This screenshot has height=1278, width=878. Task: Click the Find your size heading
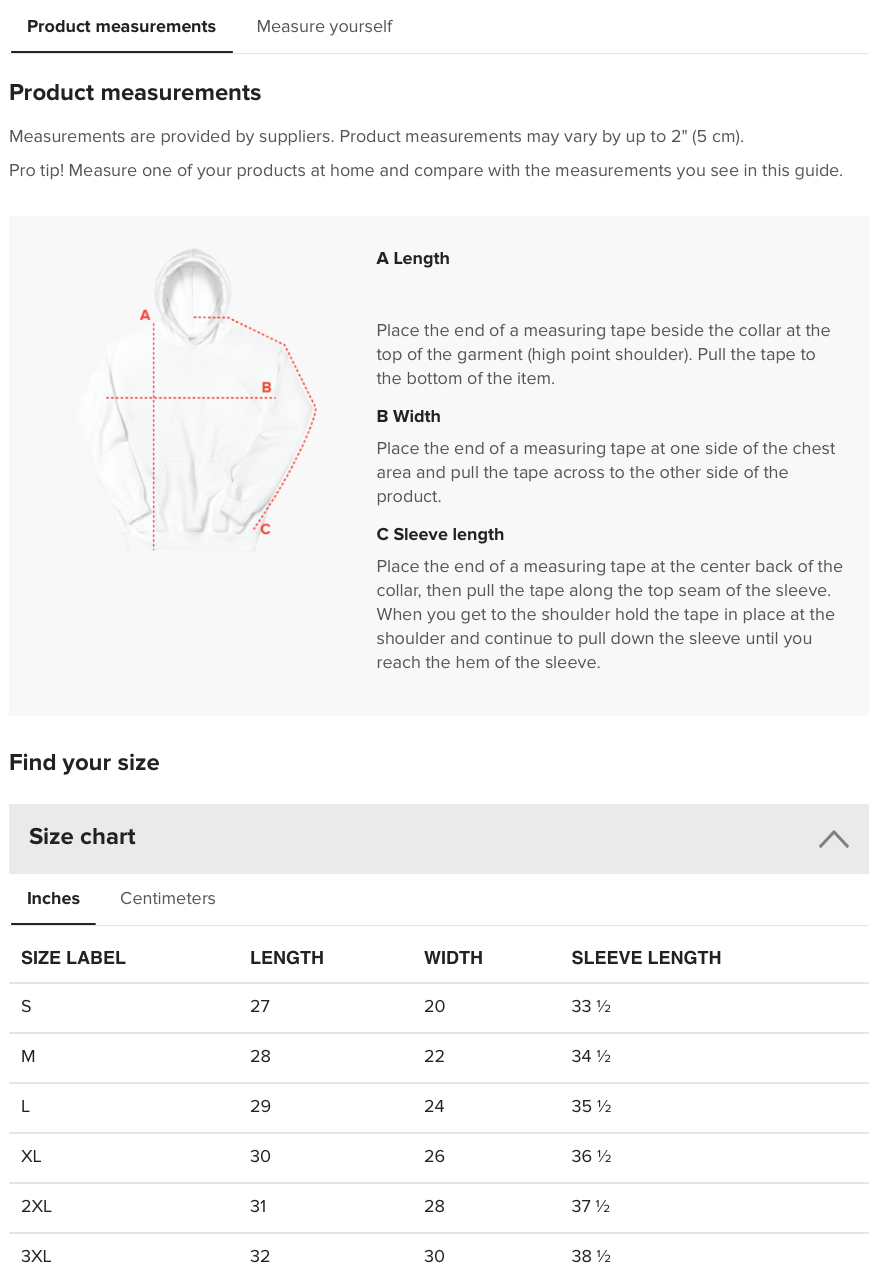84,763
